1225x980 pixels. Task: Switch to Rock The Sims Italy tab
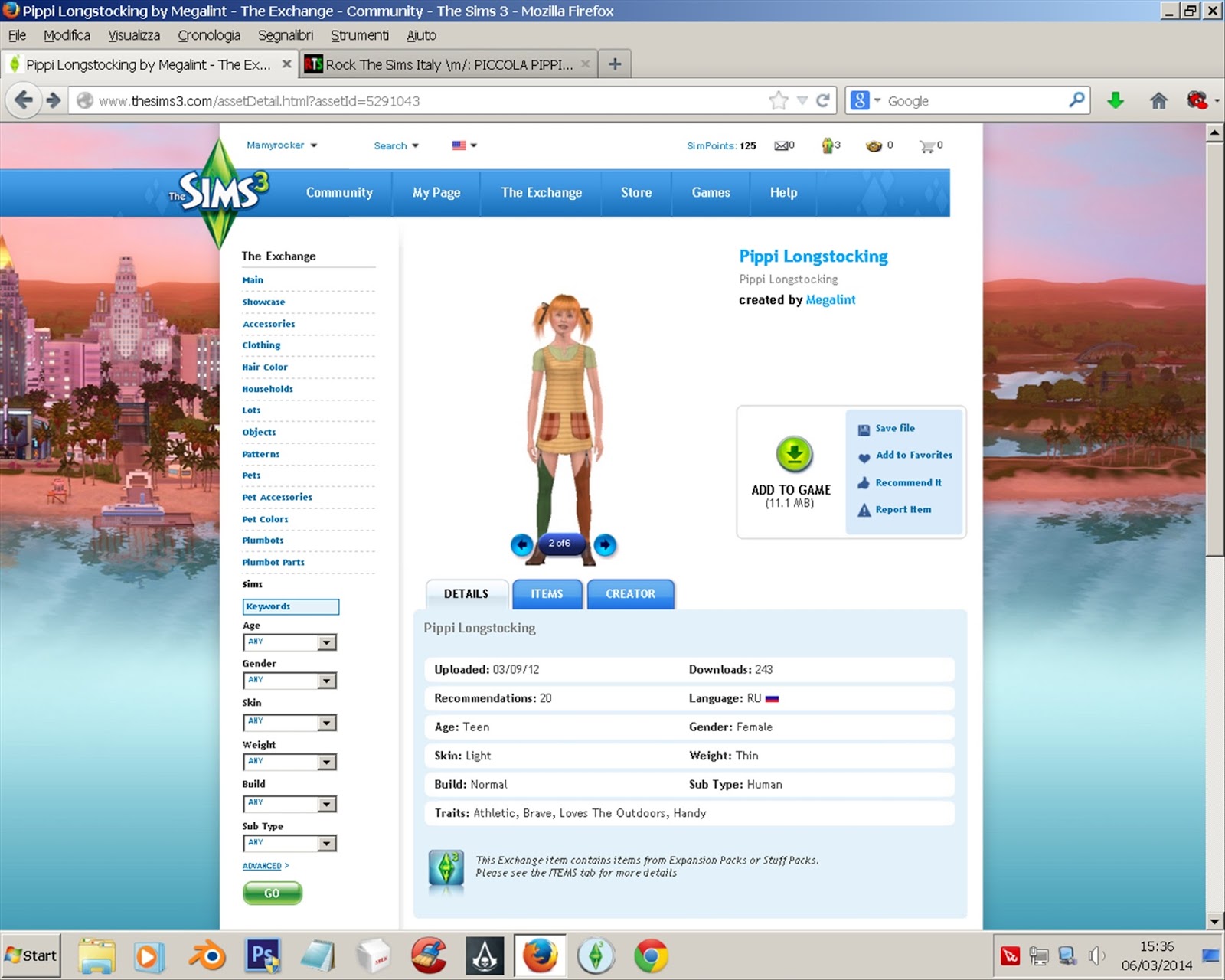(448, 64)
